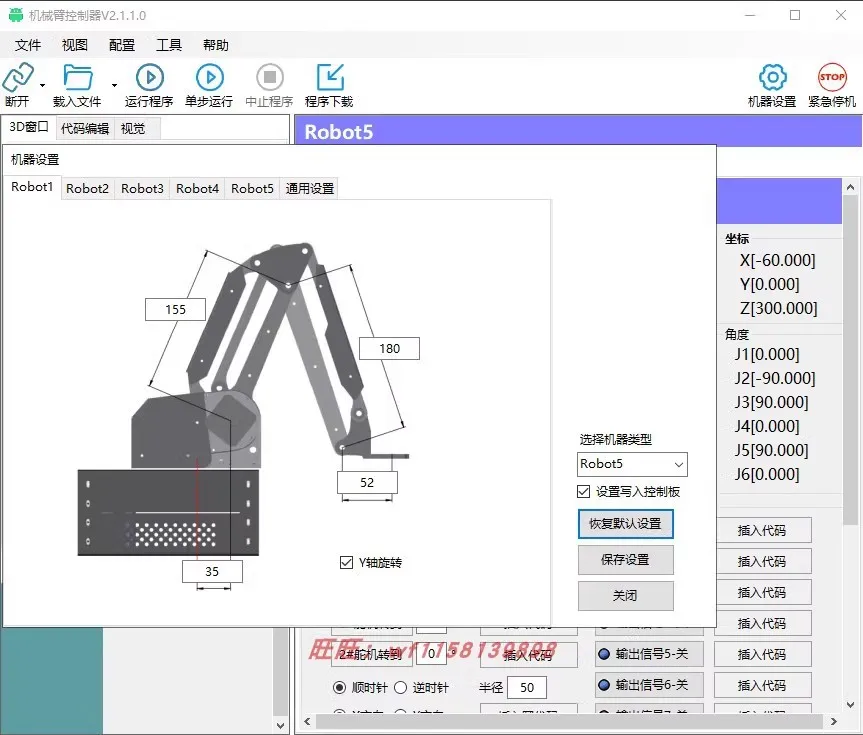The width and height of the screenshot is (863, 735).
Task: Click the Y[0.000] coordinate value
Action: (769, 285)
